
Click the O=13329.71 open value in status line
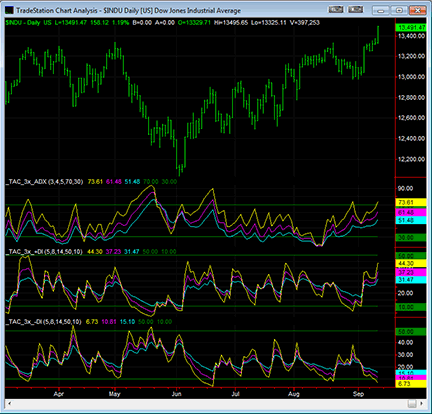(194, 23)
